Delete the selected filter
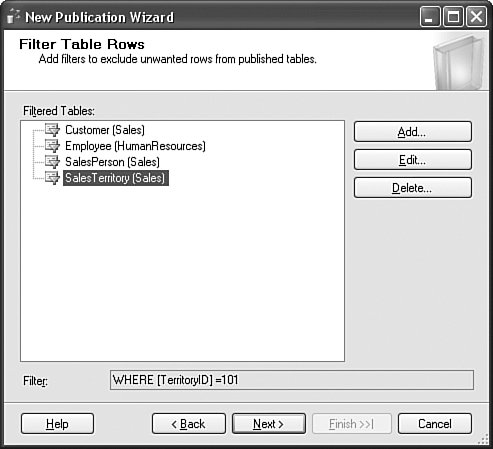The image size is (493, 449). pos(413,188)
